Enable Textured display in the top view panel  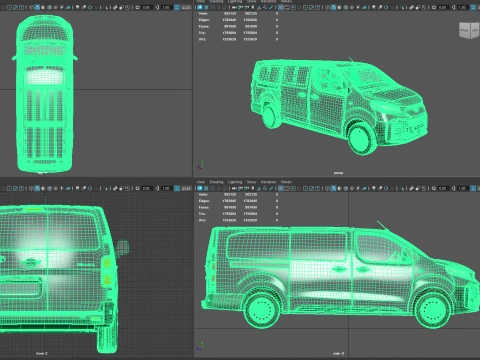55,7
